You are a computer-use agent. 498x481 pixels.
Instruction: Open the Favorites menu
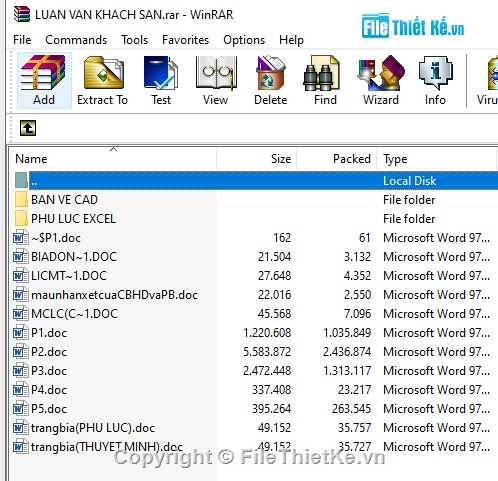[x=185, y=40]
